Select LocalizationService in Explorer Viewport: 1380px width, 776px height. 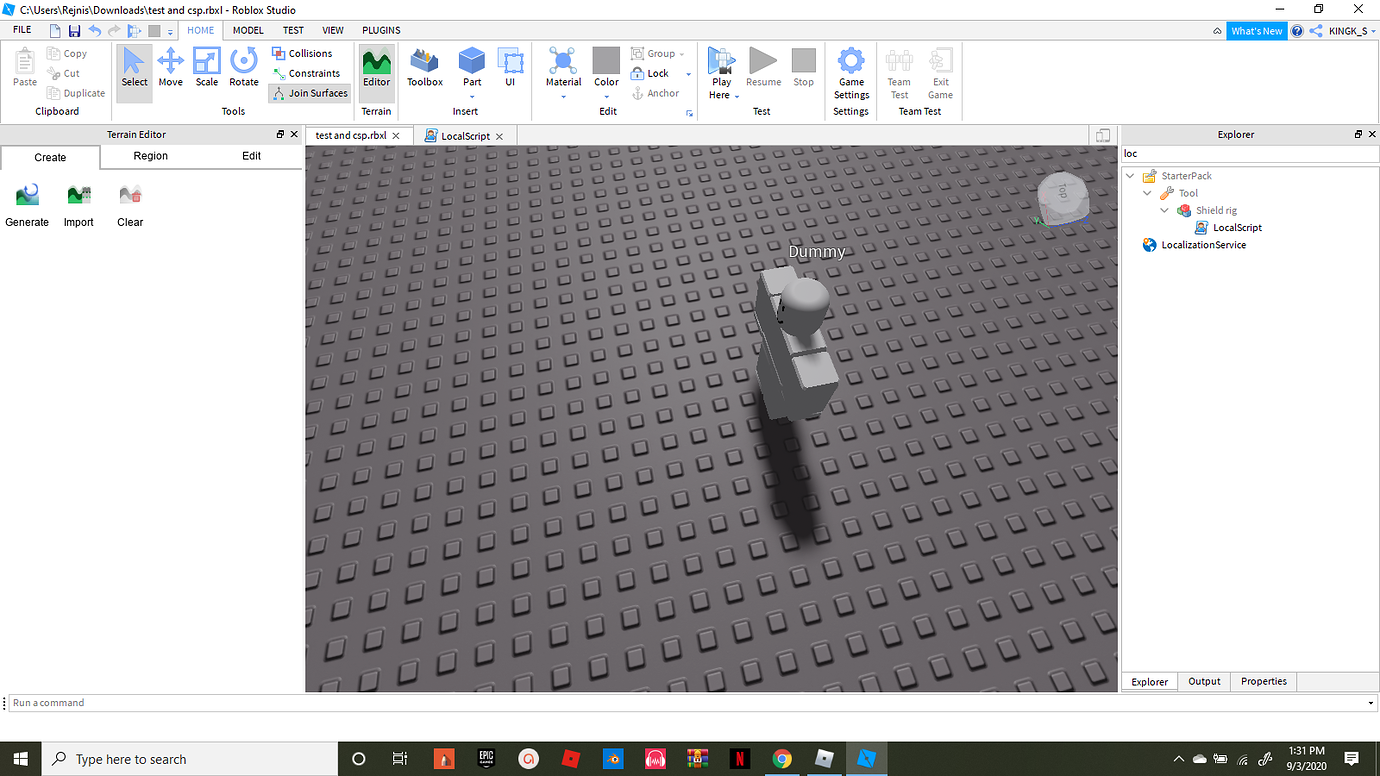(x=1203, y=244)
